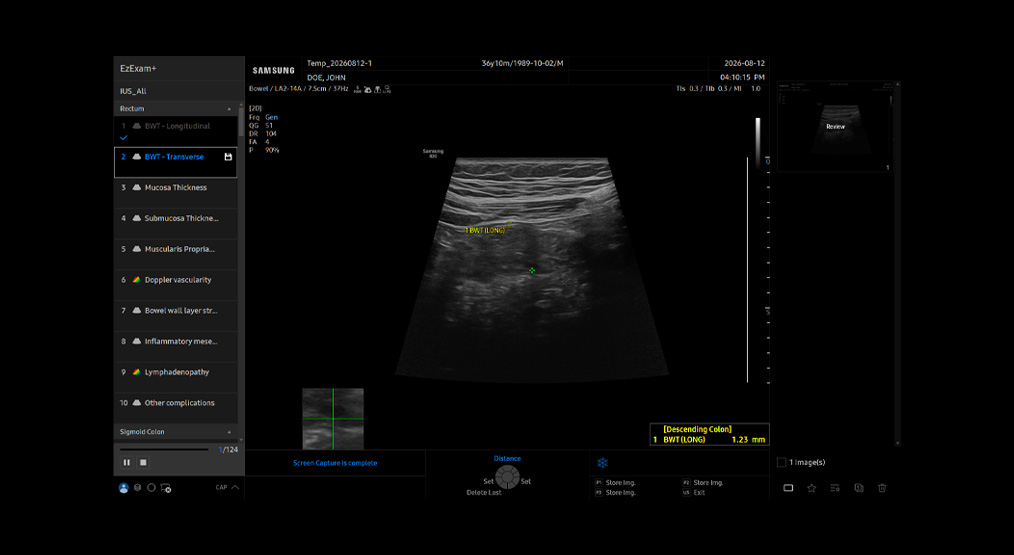Click the color Doppler icon on the Lymphadenopathy row
Viewport: 1014px width, 555px height.
click(x=136, y=373)
